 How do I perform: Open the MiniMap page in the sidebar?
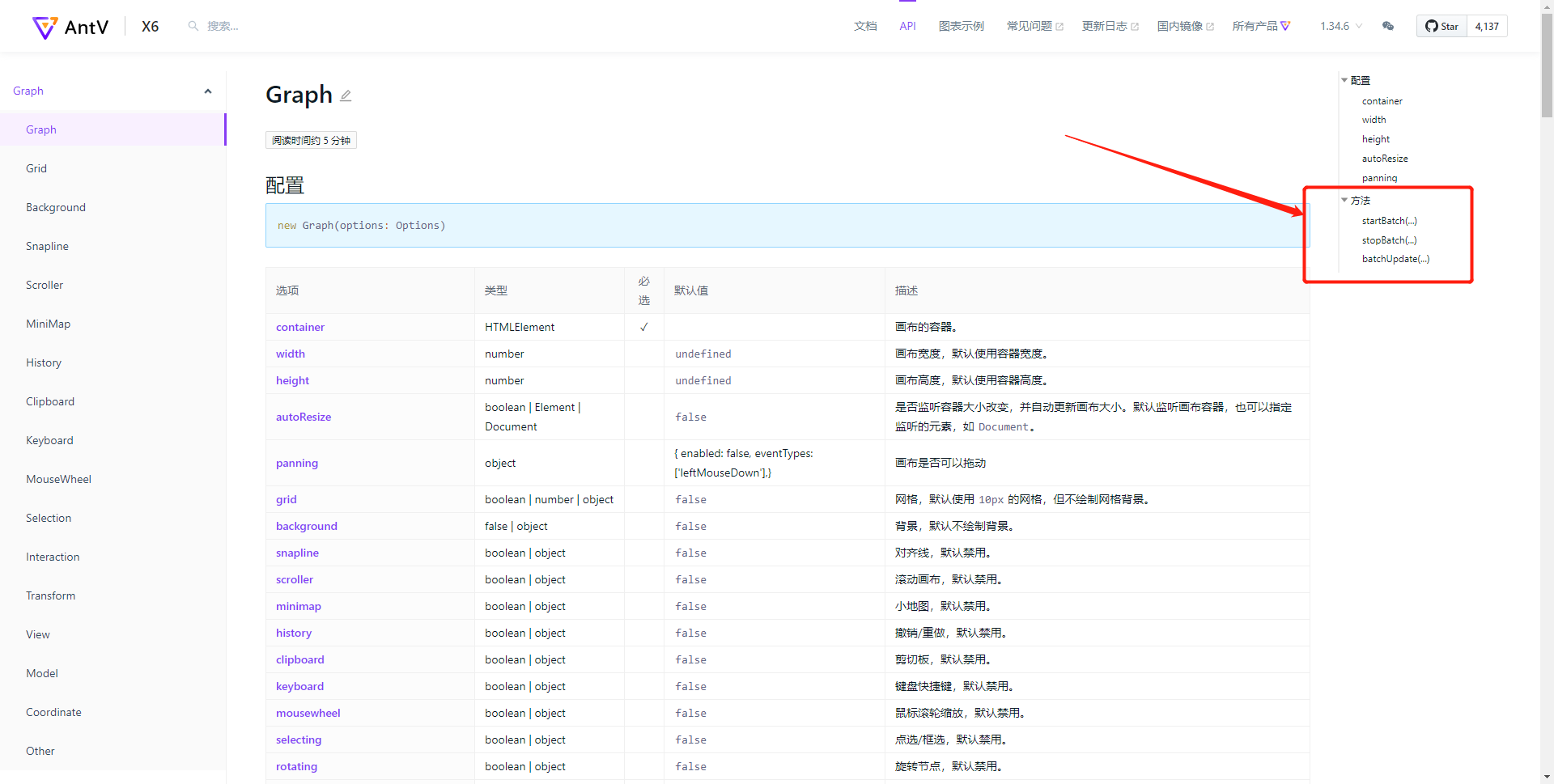pos(48,324)
